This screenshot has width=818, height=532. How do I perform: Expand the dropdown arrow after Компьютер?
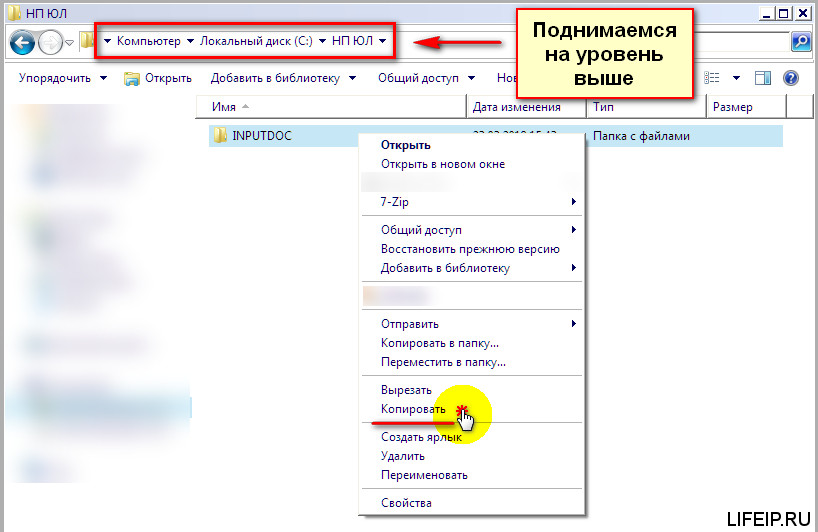190,41
